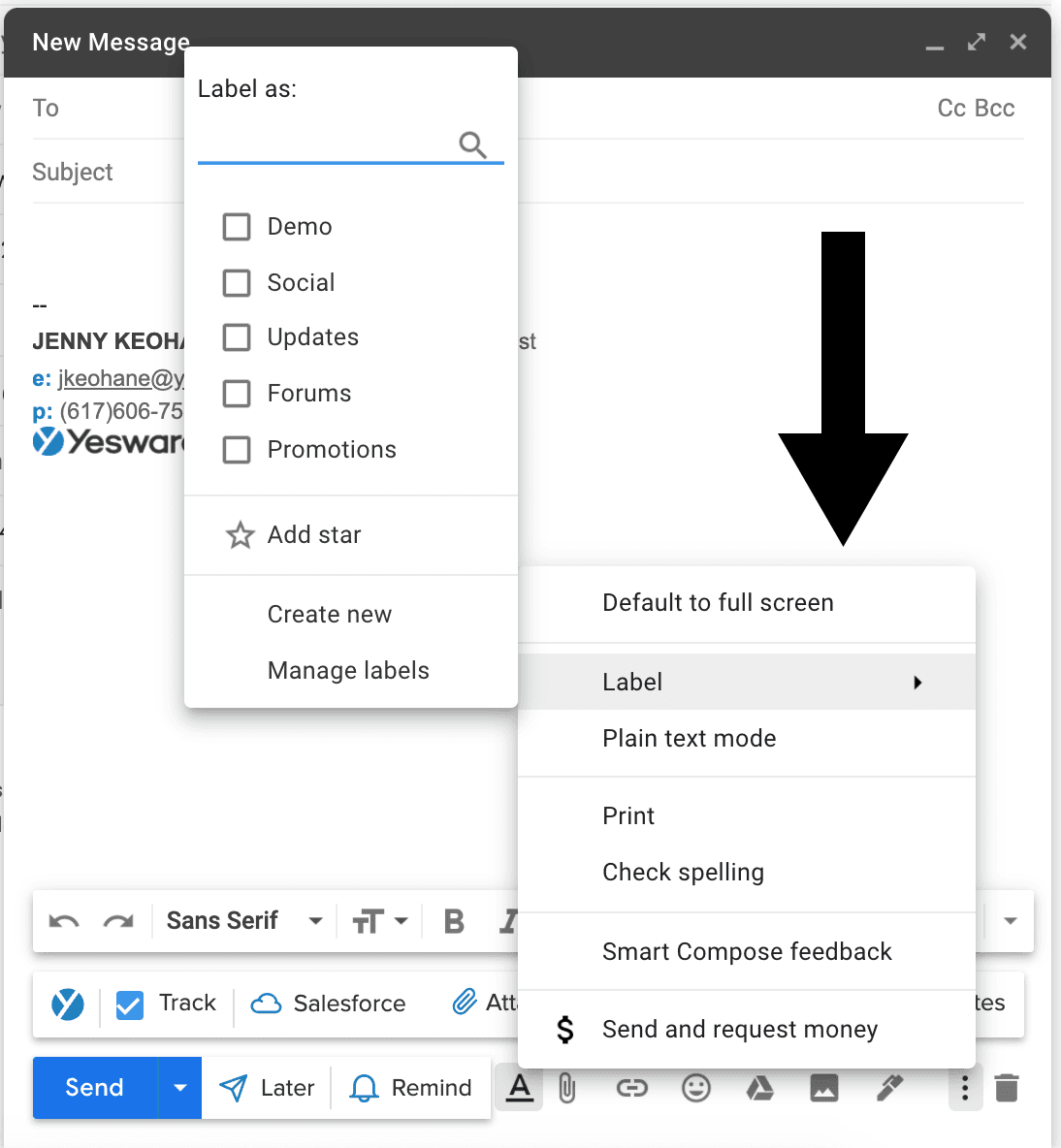Discard draft with the trash icon
Viewport: 1061px width, 1148px height.
pos(1007,1089)
